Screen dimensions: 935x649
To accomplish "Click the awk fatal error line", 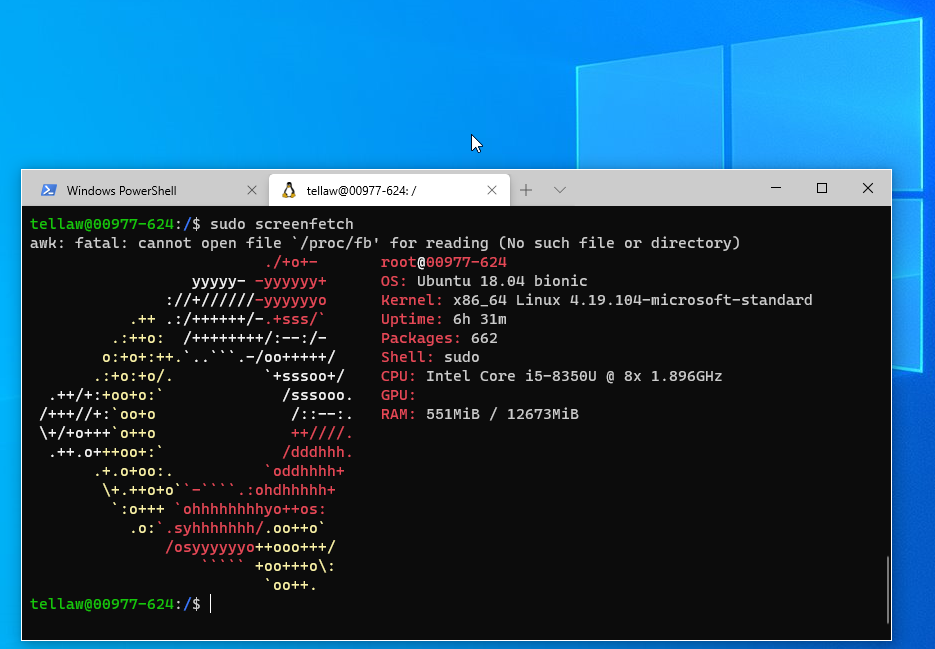I will (385, 243).
